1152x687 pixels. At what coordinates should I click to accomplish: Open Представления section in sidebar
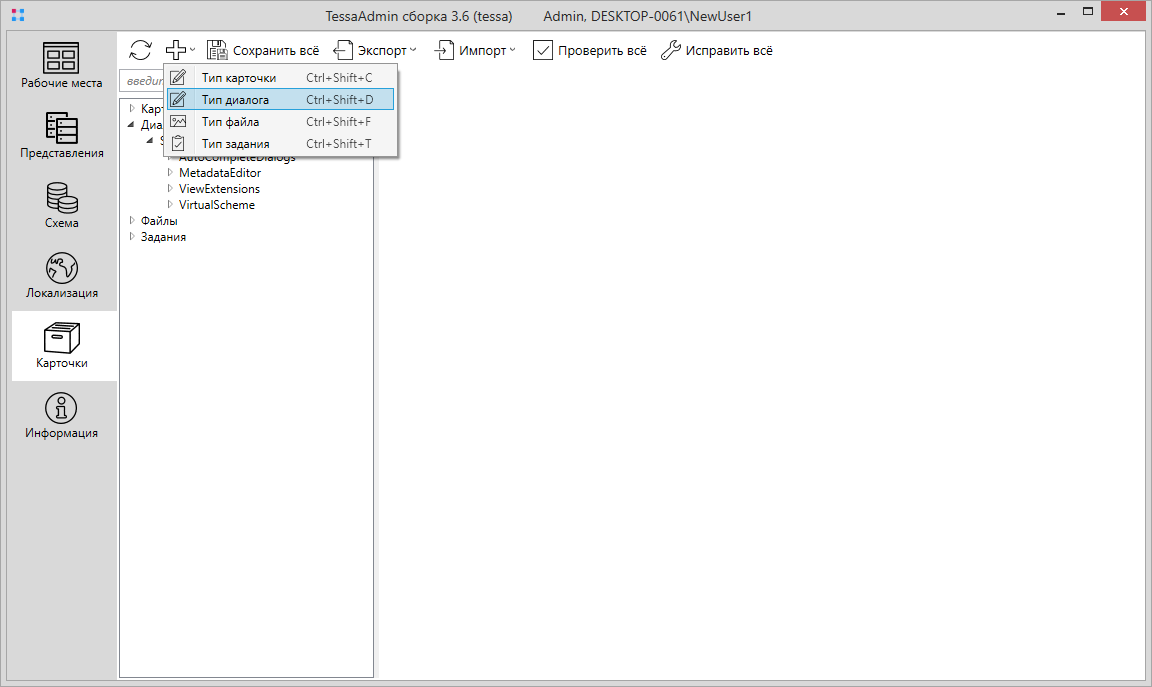62,135
